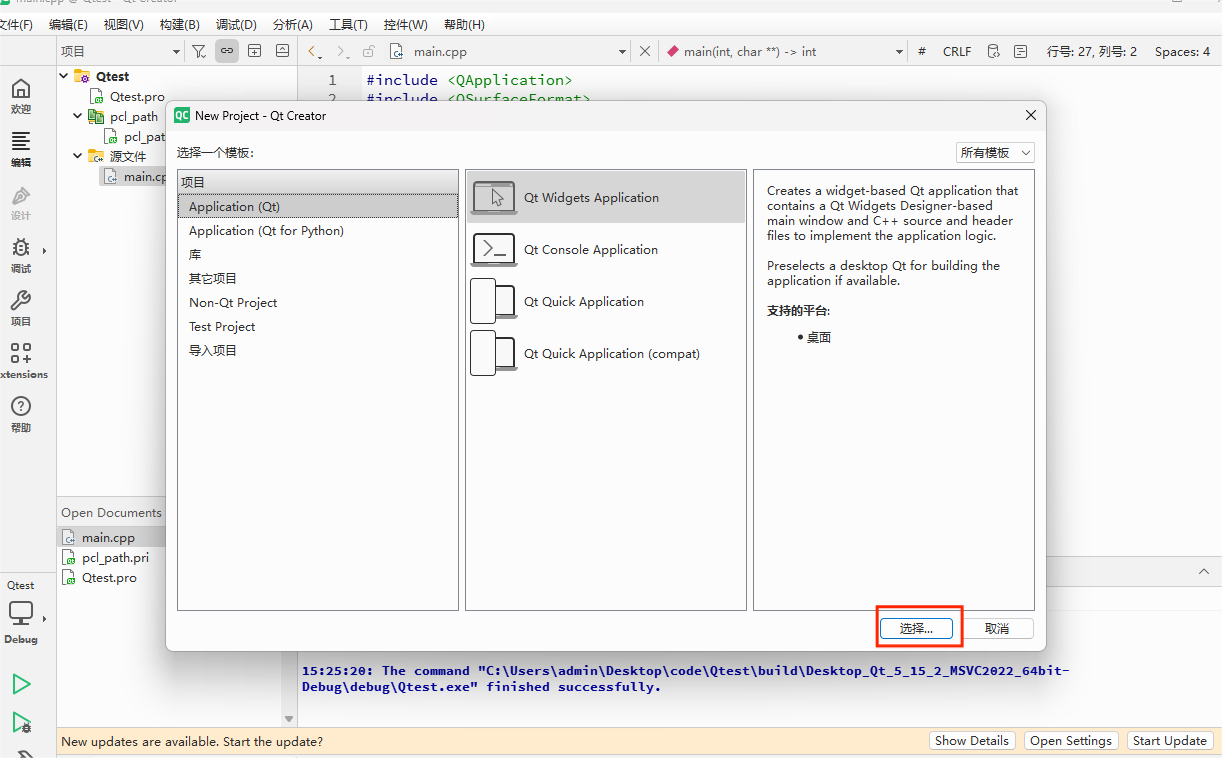
Task: Click the 选择... button in dialog
Action: click(x=916, y=628)
